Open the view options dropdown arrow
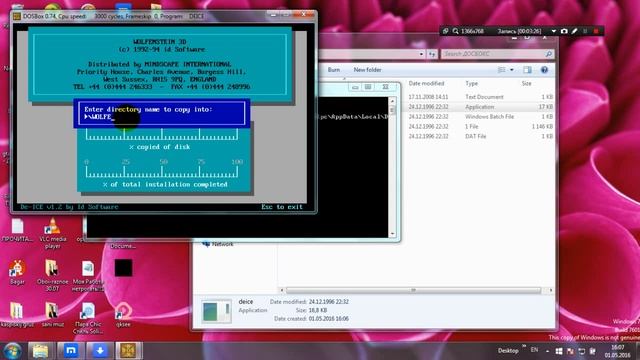This screenshot has height=360, width=640. (512, 70)
